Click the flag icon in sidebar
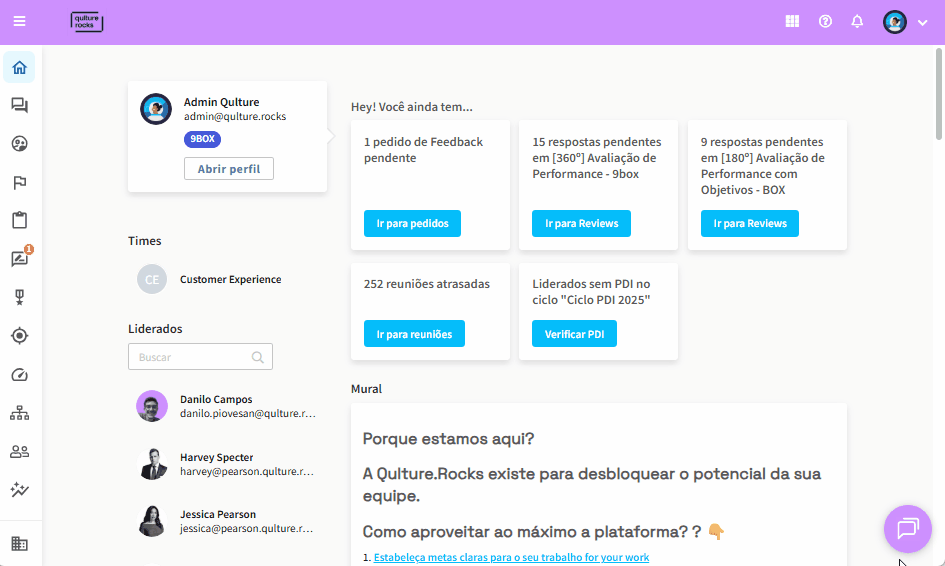The height and width of the screenshot is (566, 945). [19, 182]
